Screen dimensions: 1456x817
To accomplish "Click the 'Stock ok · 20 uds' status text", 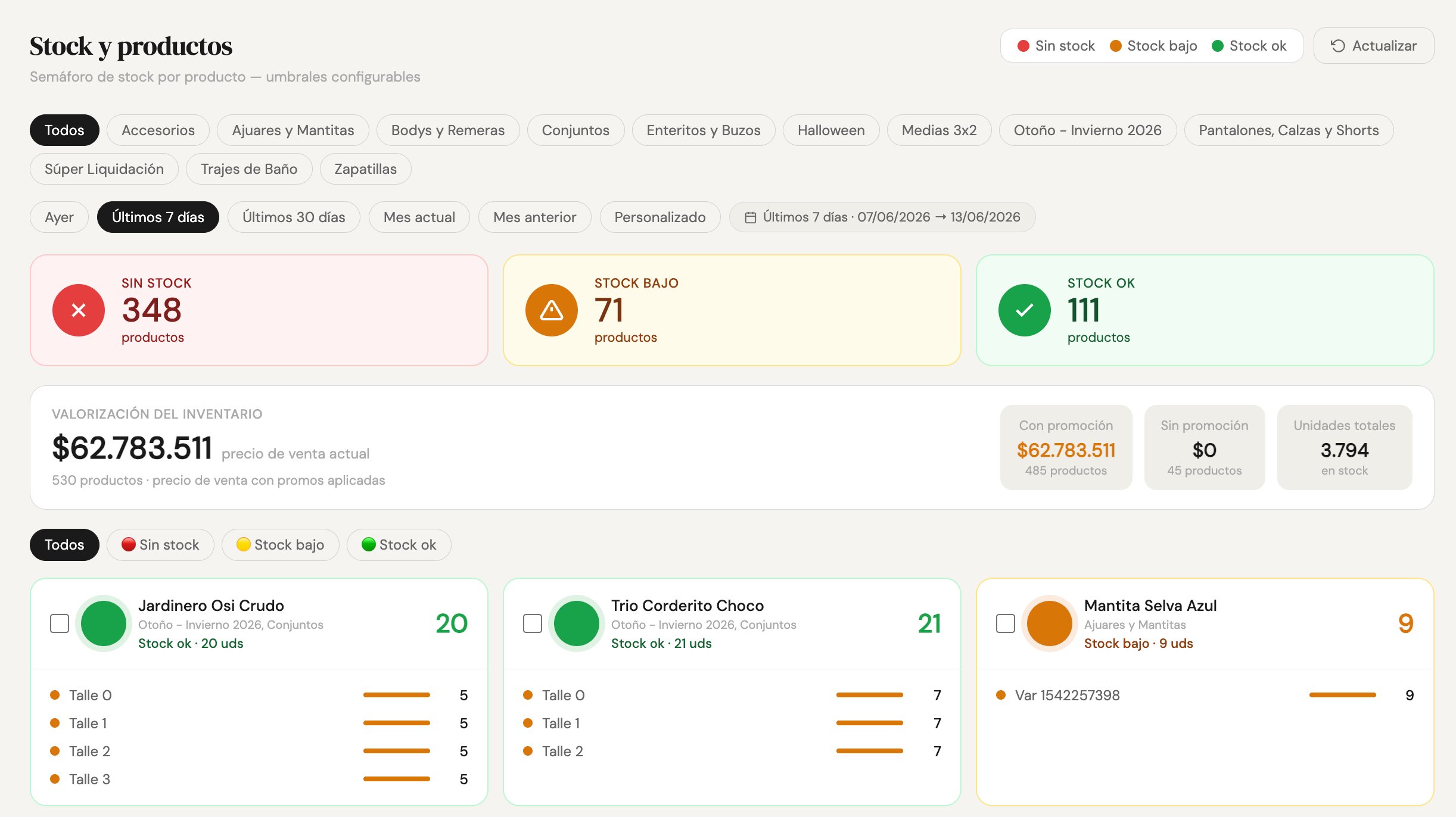I will pyautogui.click(x=191, y=644).
